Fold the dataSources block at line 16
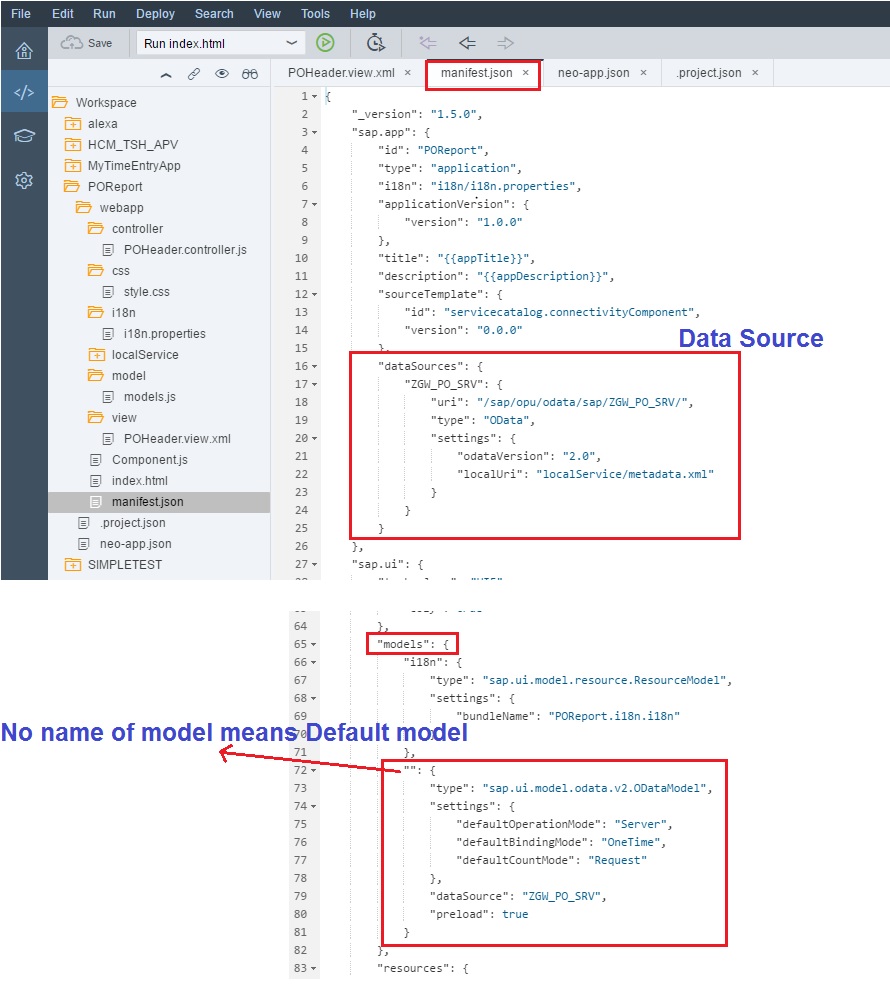Image resolution: width=890 pixels, height=984 pixels. pyautogui.click(x=314, y=366)
